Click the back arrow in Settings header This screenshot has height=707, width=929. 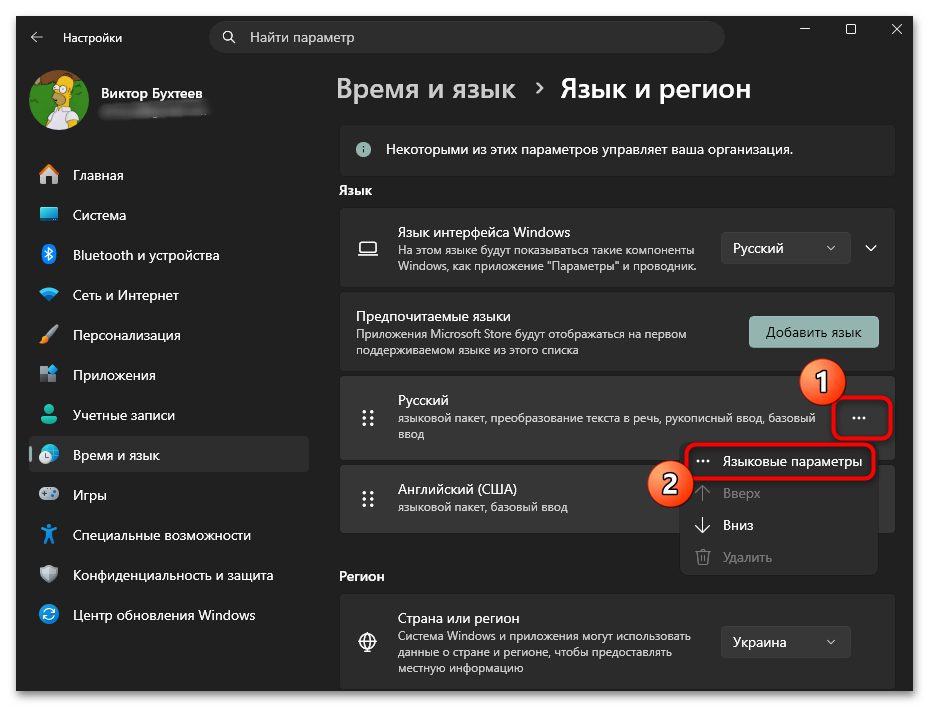(x=37, y=37)
